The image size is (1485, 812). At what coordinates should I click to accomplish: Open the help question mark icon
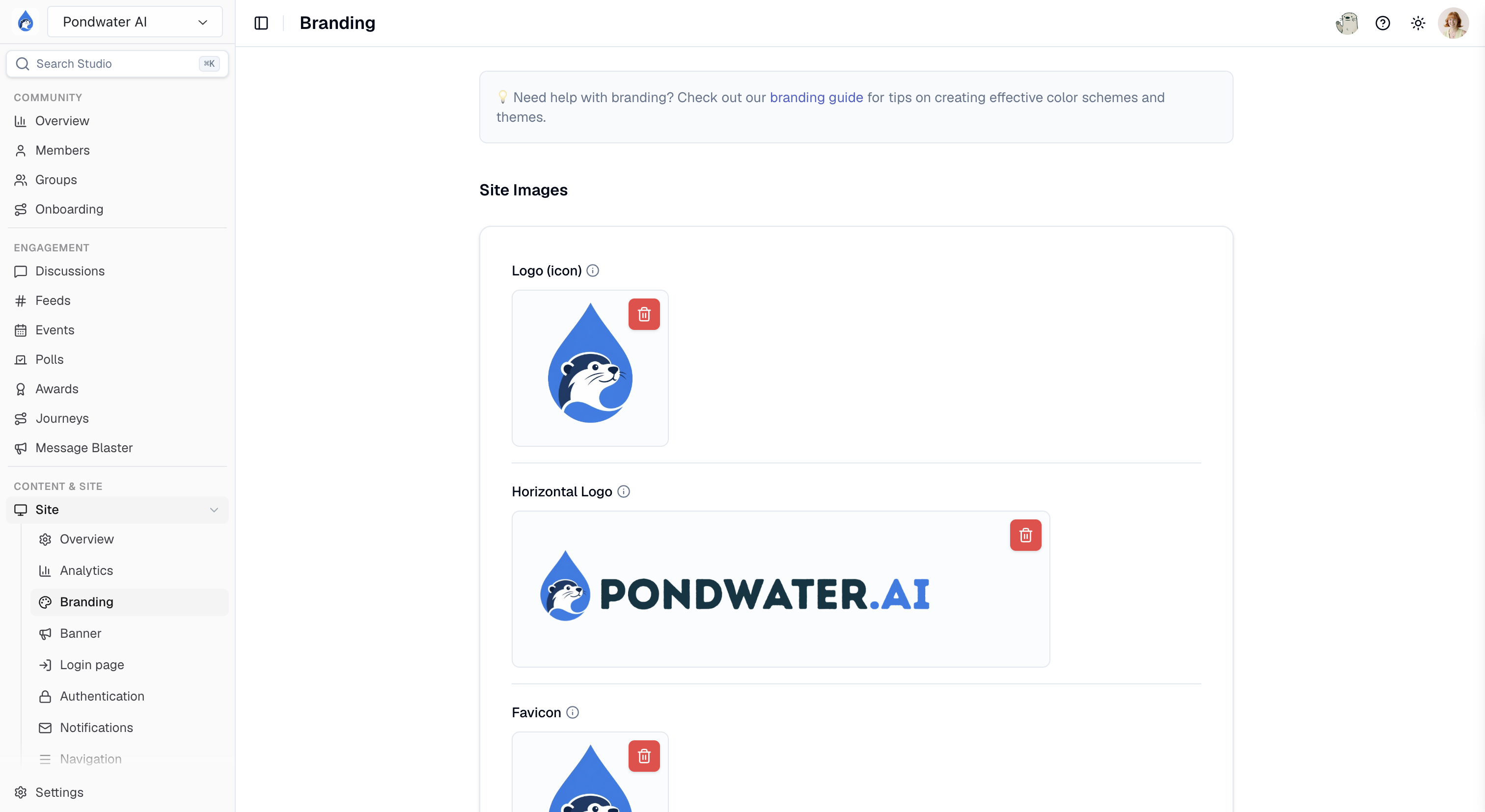(x=1382, y=23)
